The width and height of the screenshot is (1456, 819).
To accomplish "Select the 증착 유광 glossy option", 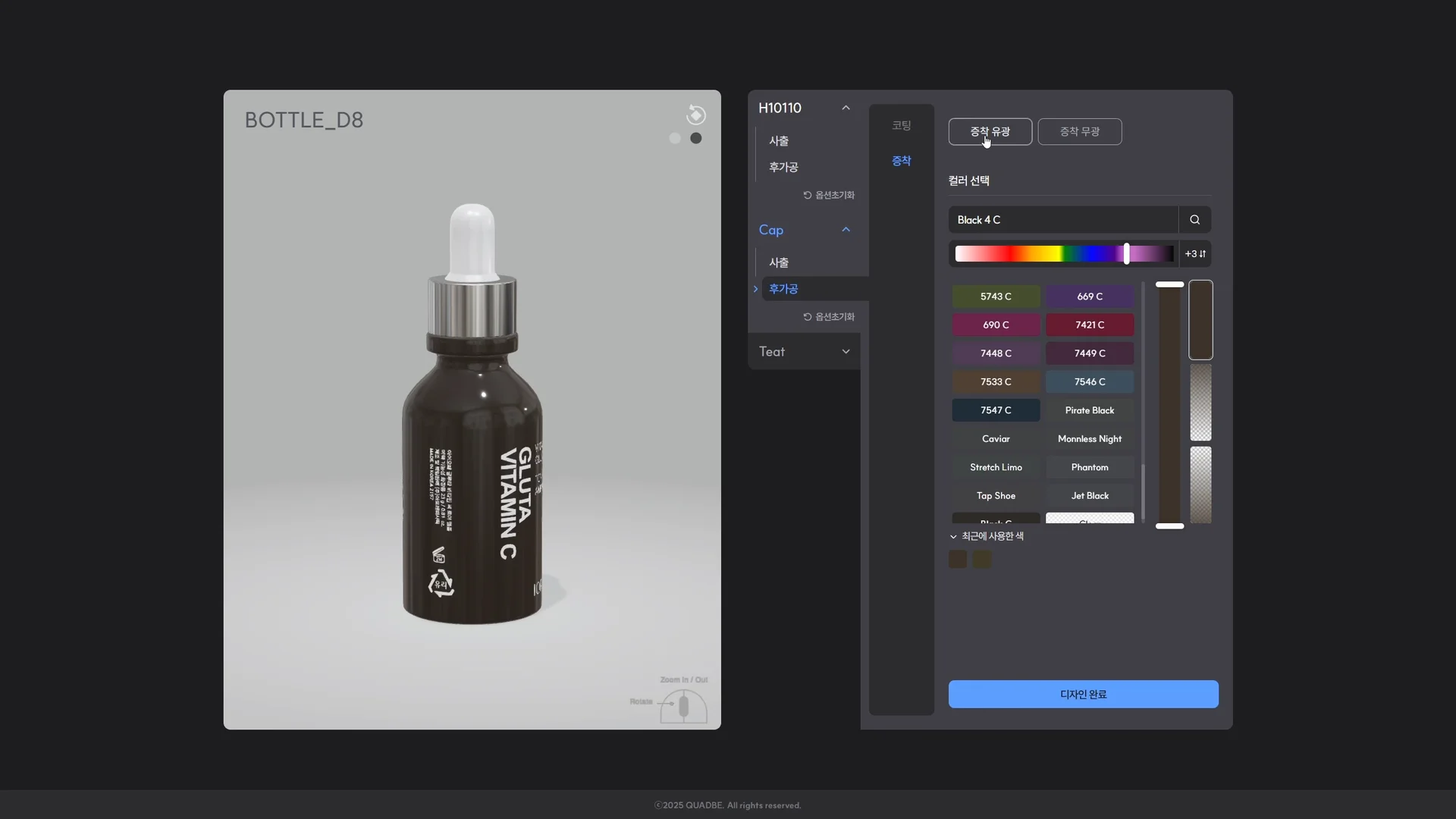I will [x=990, y=131].
